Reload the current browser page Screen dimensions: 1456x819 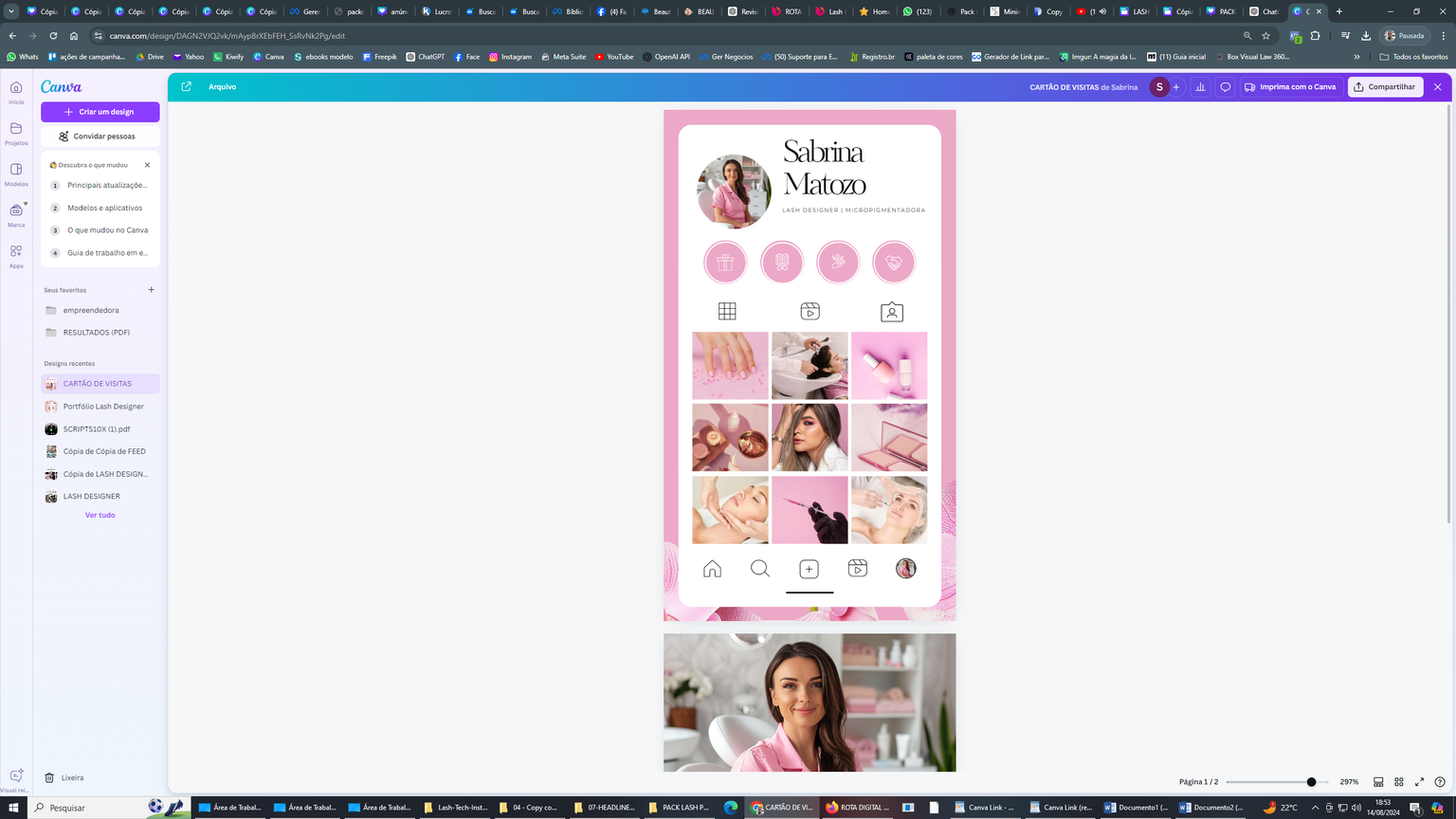click(53, 36)
